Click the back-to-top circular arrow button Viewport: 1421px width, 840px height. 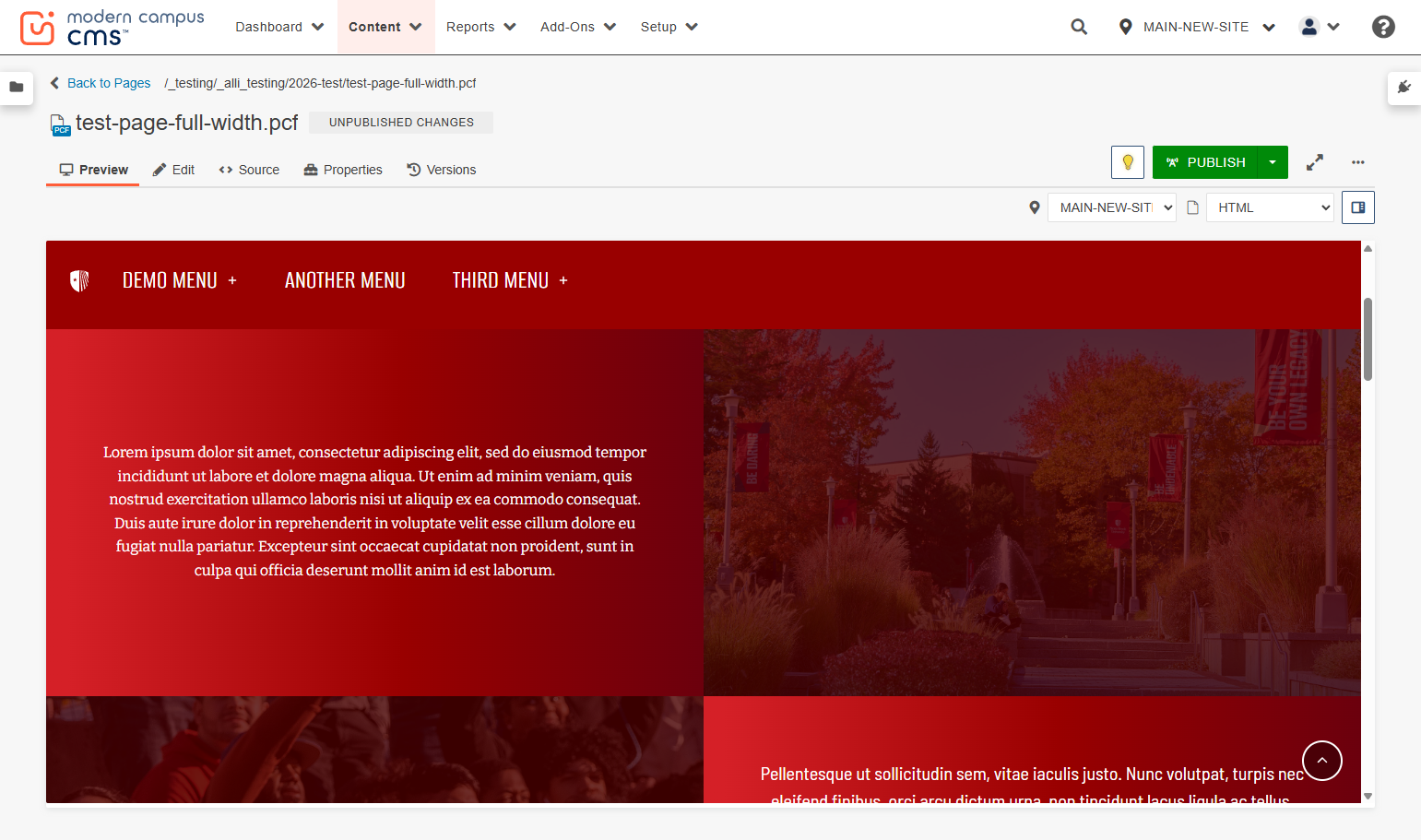coord(1322,761)
